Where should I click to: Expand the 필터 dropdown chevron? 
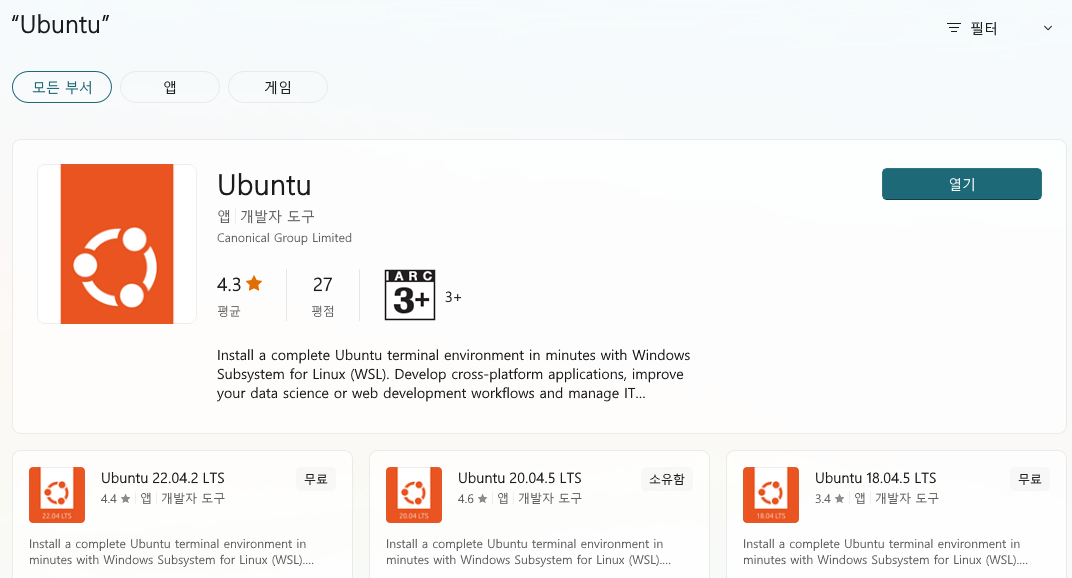tap(1047, 28)
